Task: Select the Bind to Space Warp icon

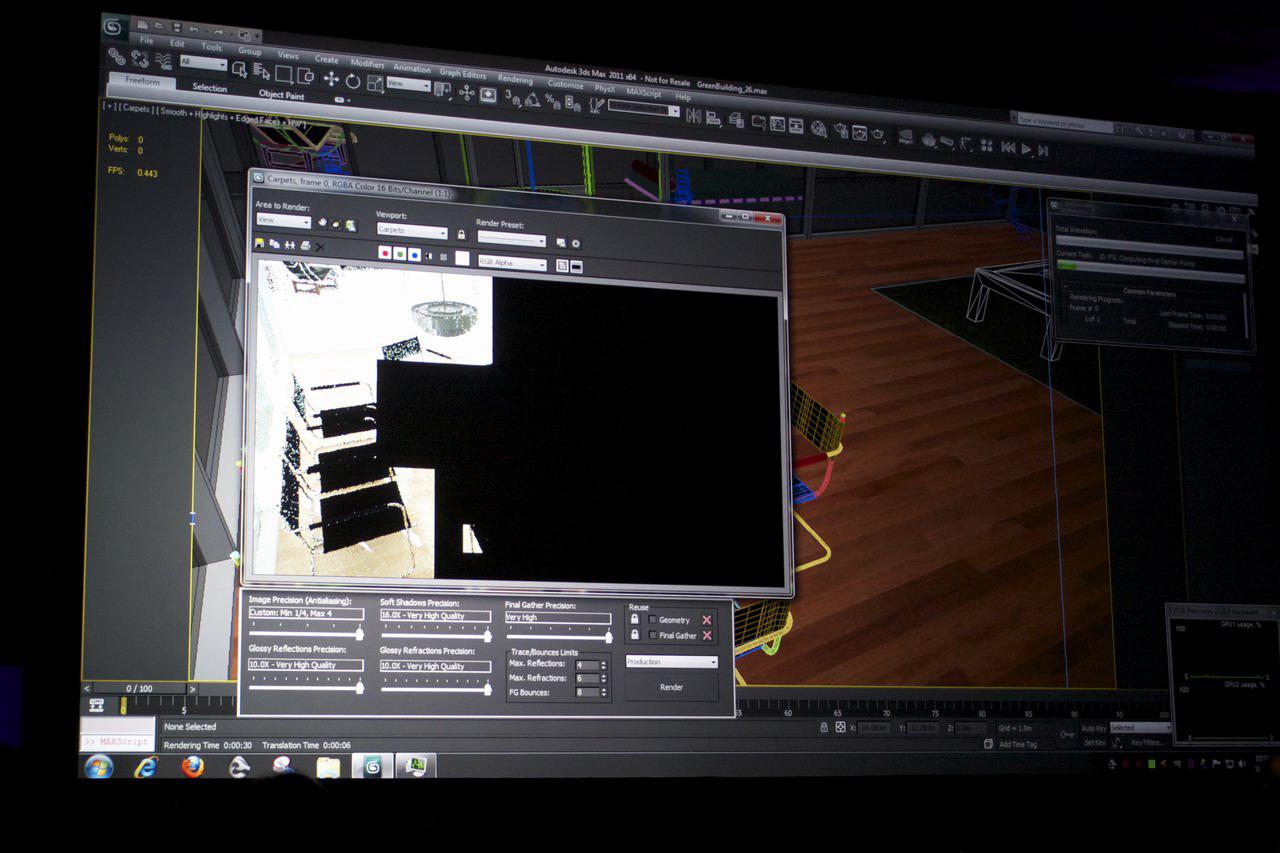Action: click(163, 61)
